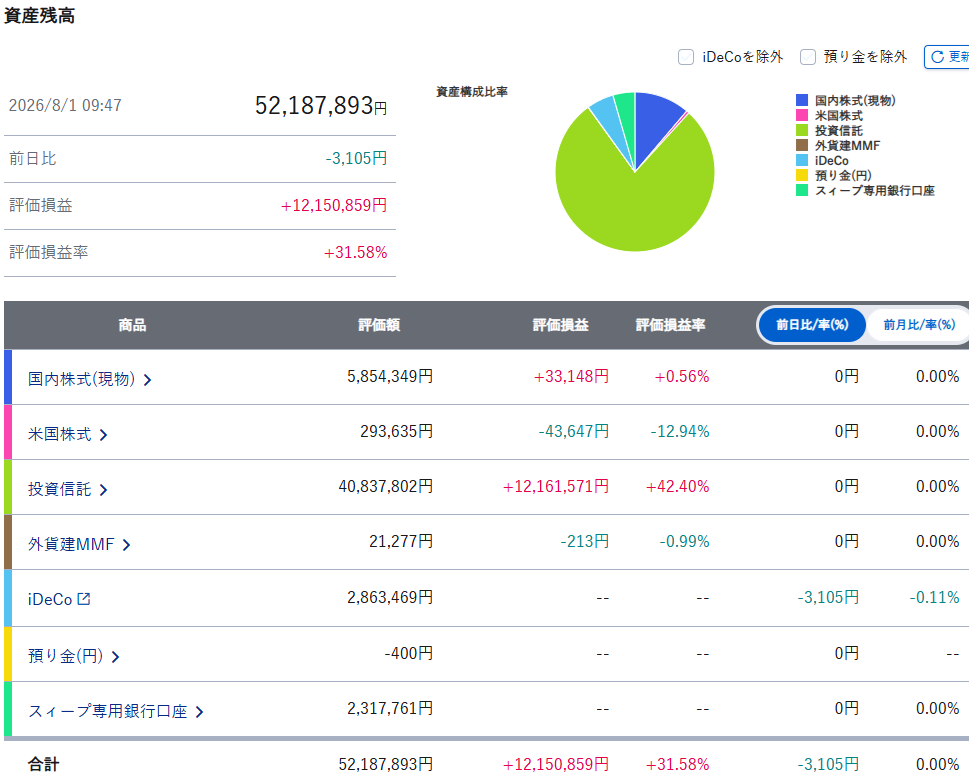This screenshot has width=969, height=779.
Task: Click 米国株式 valuation 293,635円
Action: coord(397,431)
